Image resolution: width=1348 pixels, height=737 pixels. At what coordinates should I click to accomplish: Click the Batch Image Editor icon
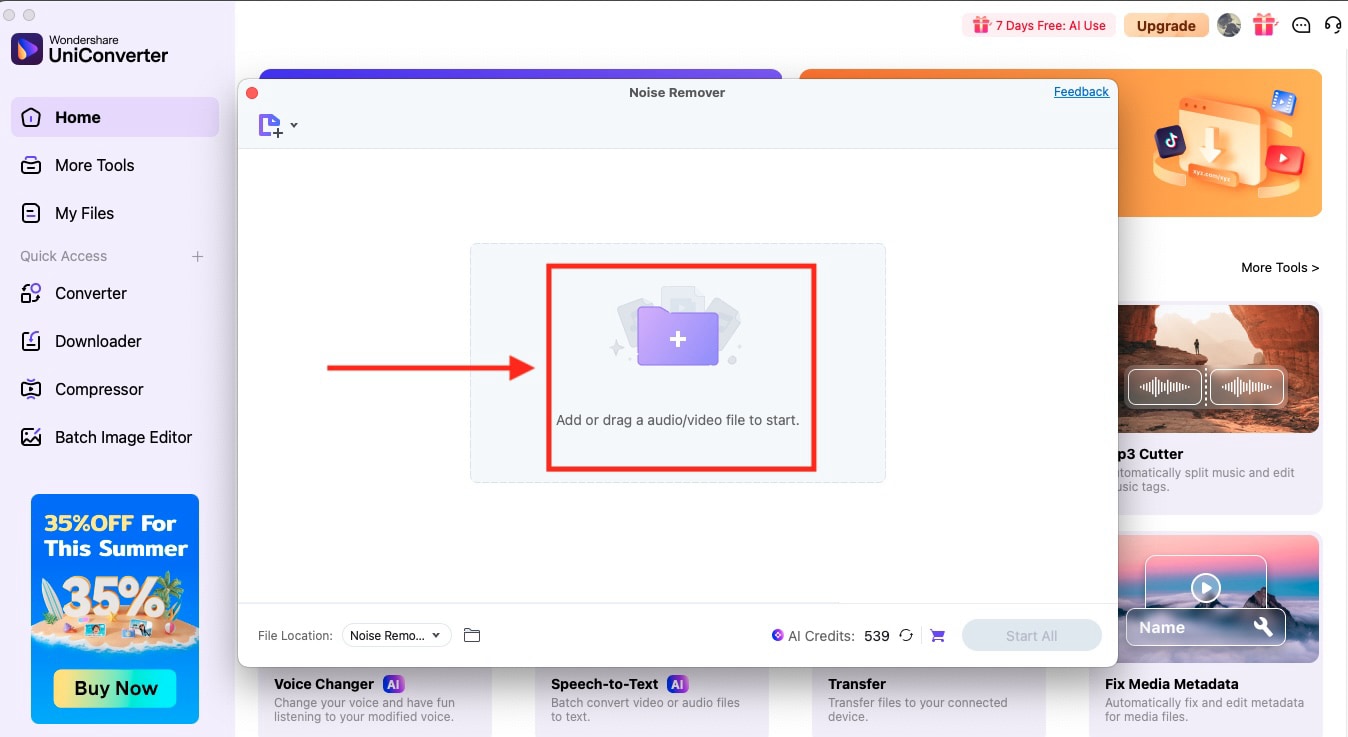(x=31, y=437)
